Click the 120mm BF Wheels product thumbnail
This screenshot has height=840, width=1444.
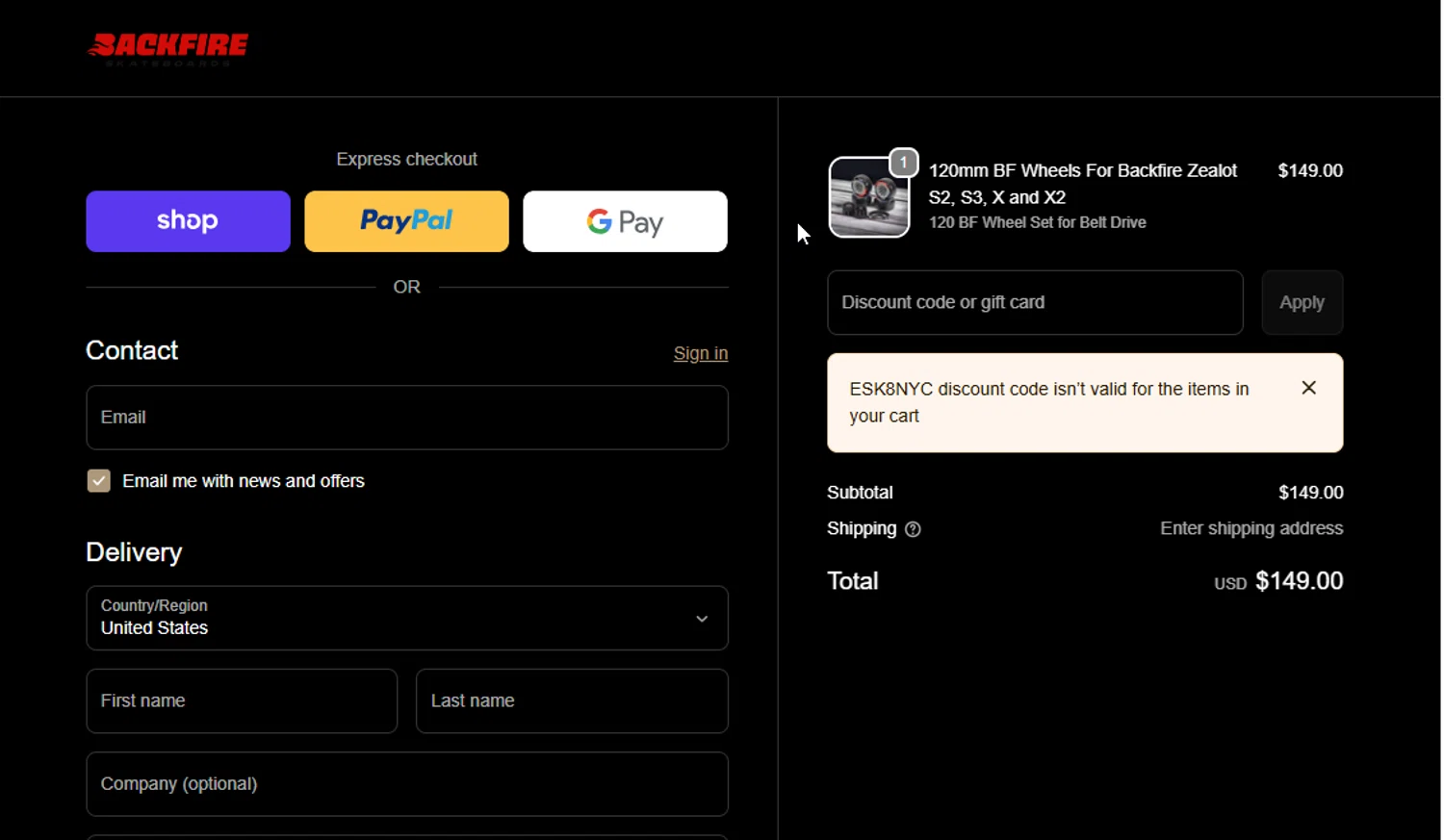coord(868,197)
